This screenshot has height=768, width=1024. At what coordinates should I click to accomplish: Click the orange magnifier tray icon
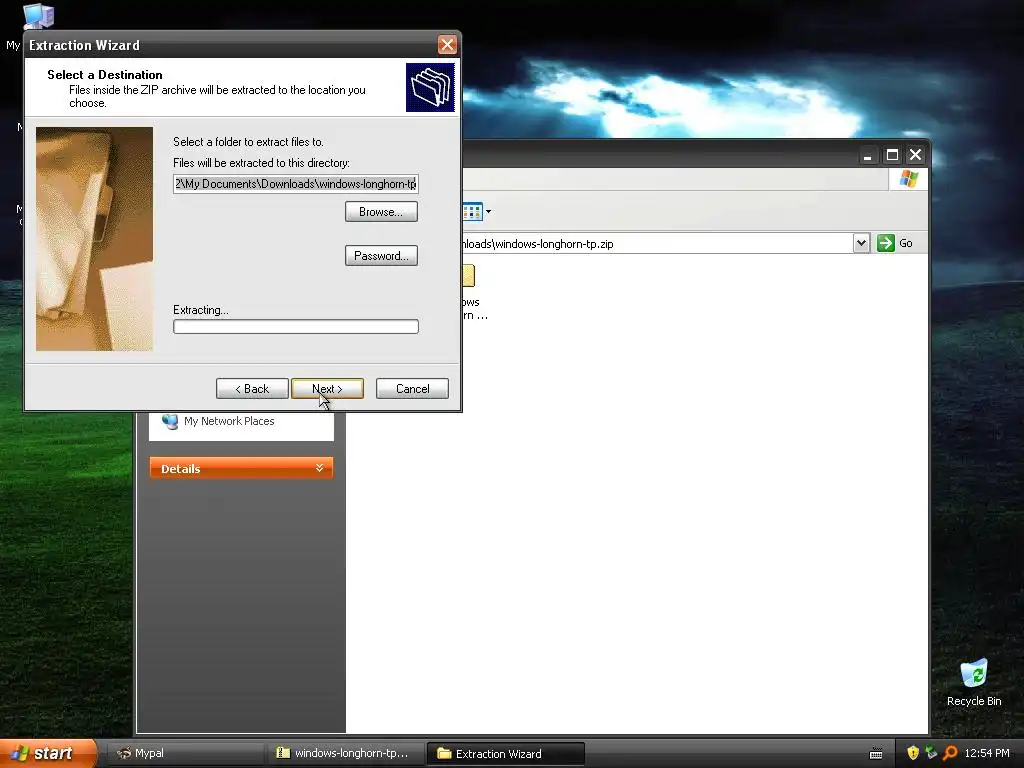[x=950, y=753]
